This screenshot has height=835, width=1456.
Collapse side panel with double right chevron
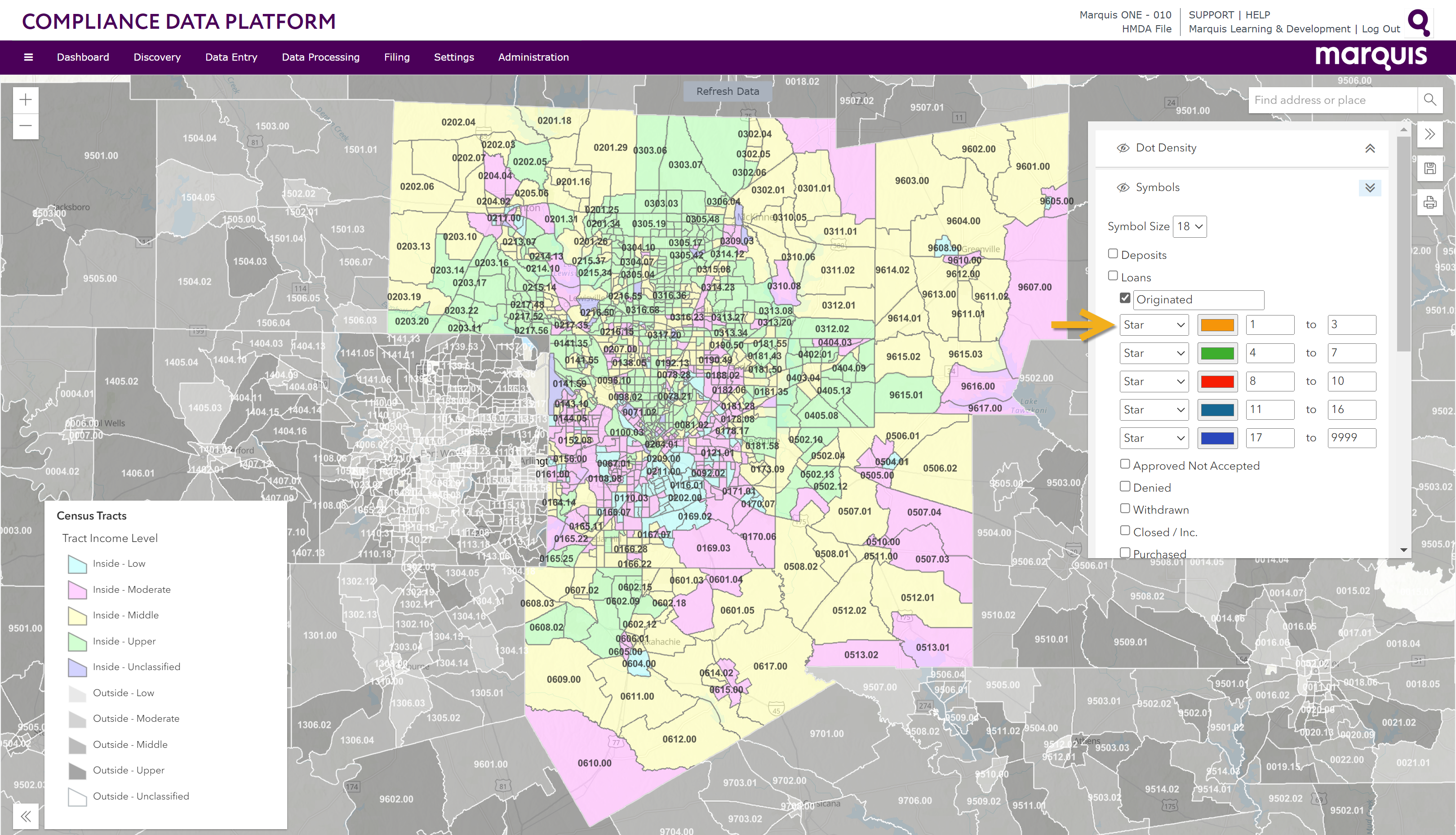pos(1429,134)
